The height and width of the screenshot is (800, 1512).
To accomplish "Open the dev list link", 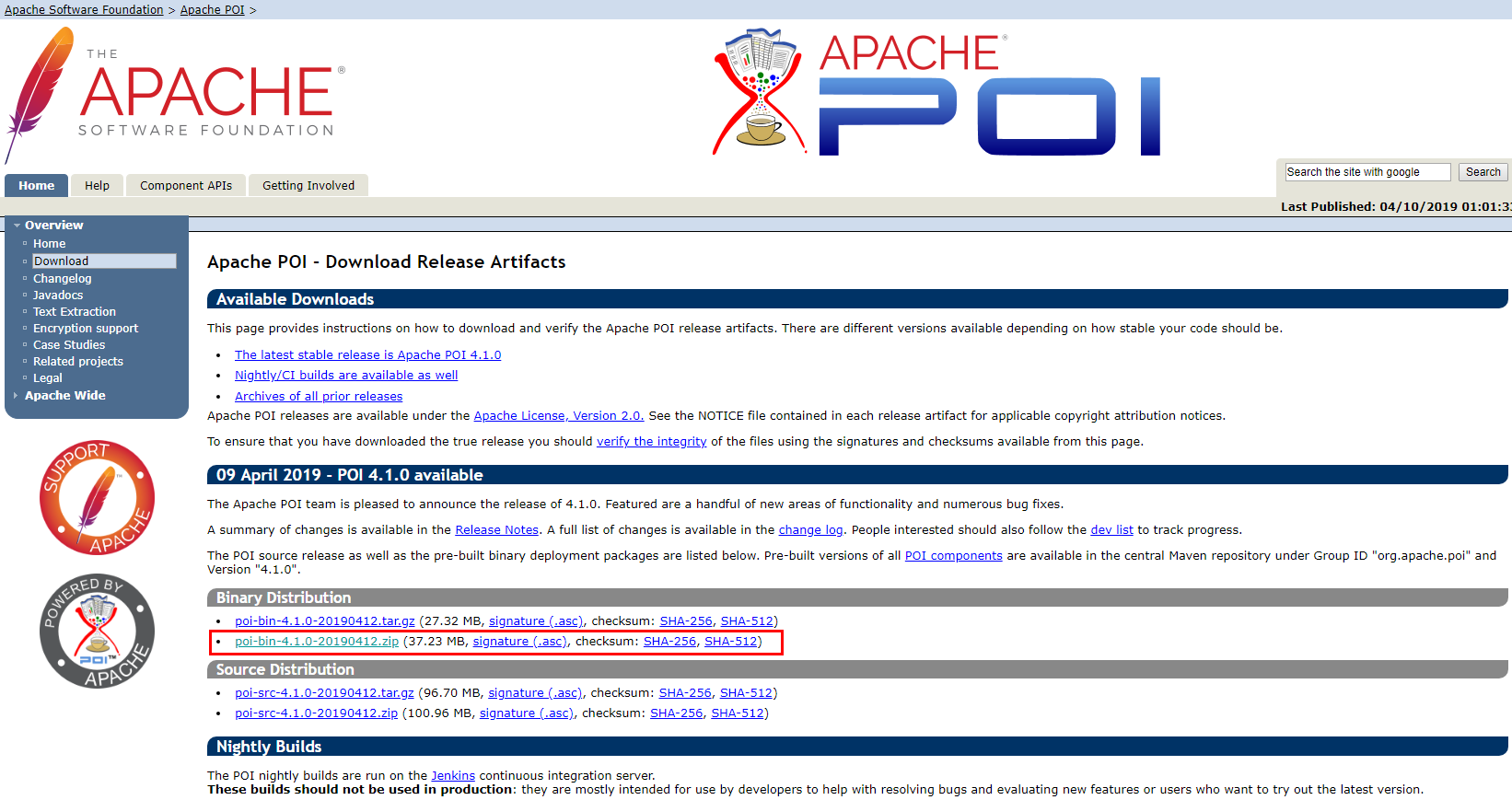I will (1112, 530).
